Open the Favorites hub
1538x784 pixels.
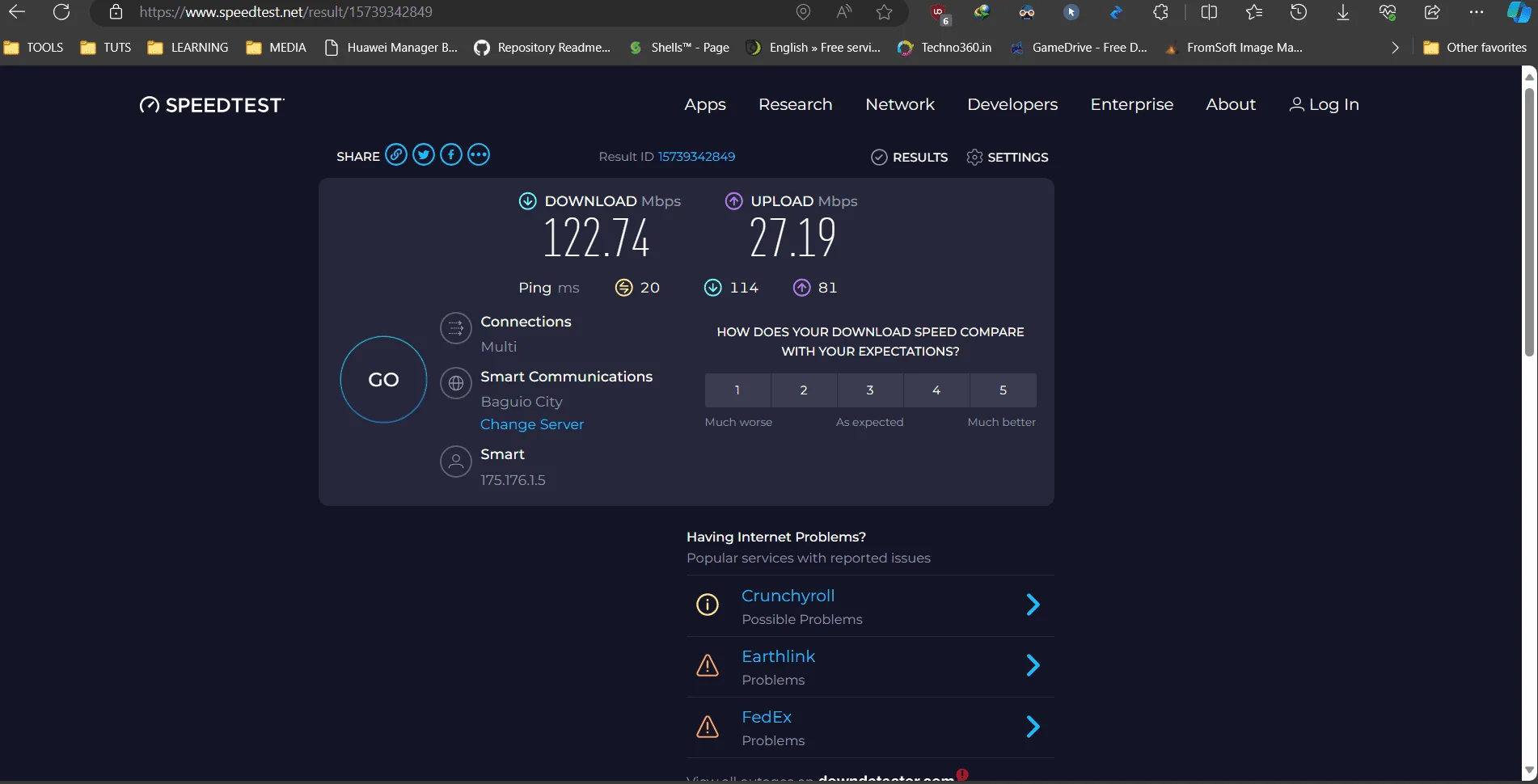[1254, 12]
